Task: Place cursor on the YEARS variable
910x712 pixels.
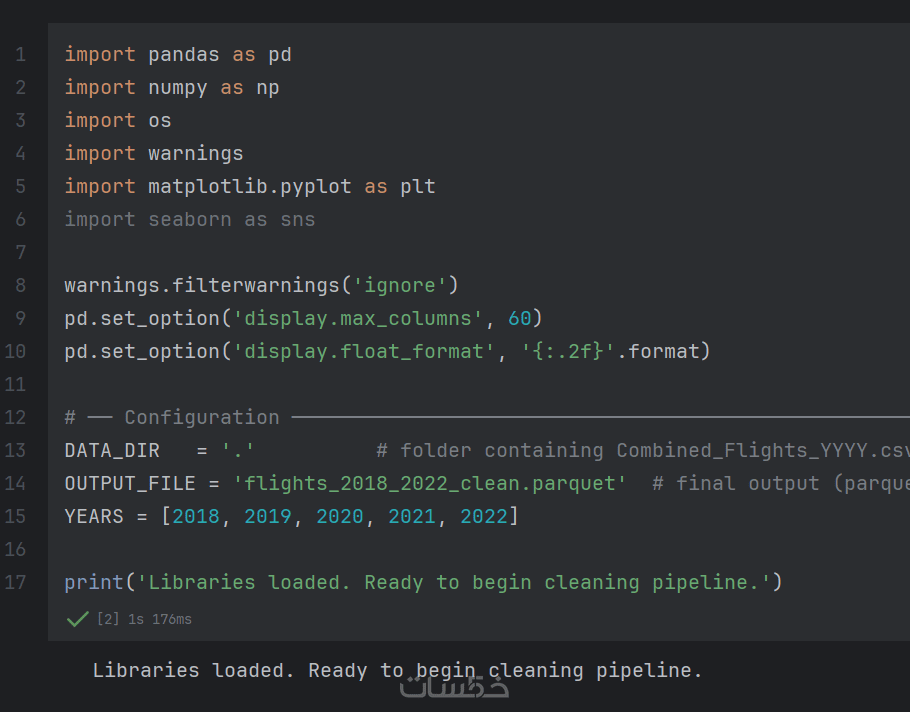Action: pyautogui.click(x=94, y=516)
